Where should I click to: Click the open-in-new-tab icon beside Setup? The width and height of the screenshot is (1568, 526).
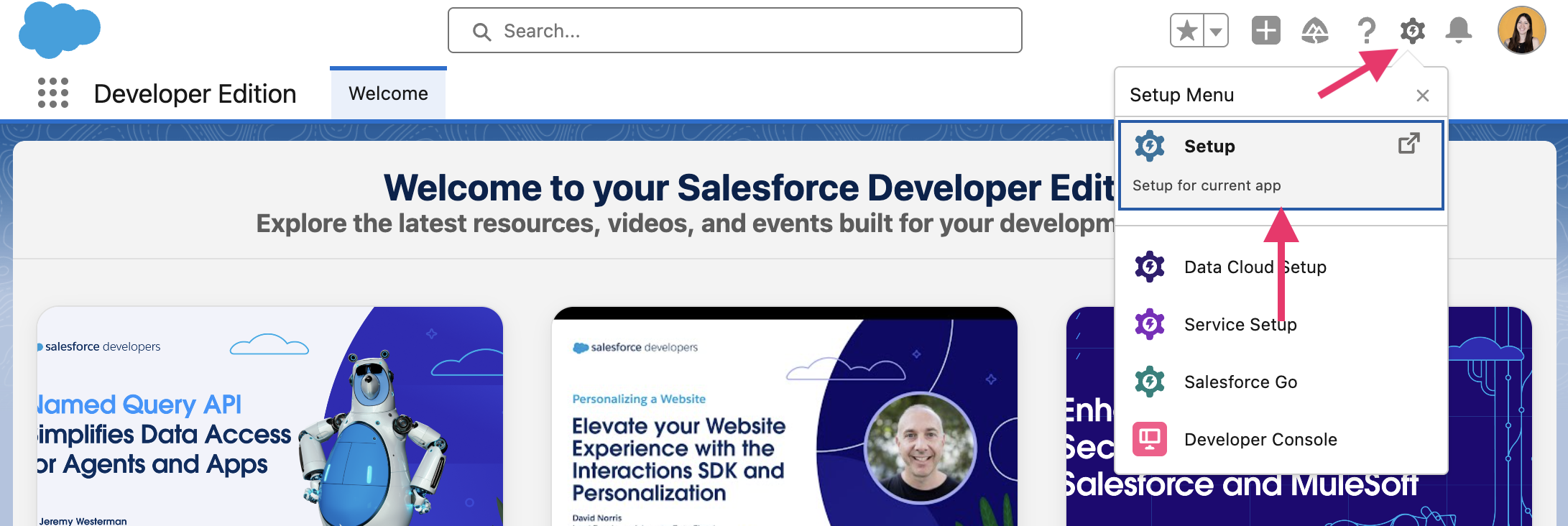pyautogui.click(x=1409, y=143)
